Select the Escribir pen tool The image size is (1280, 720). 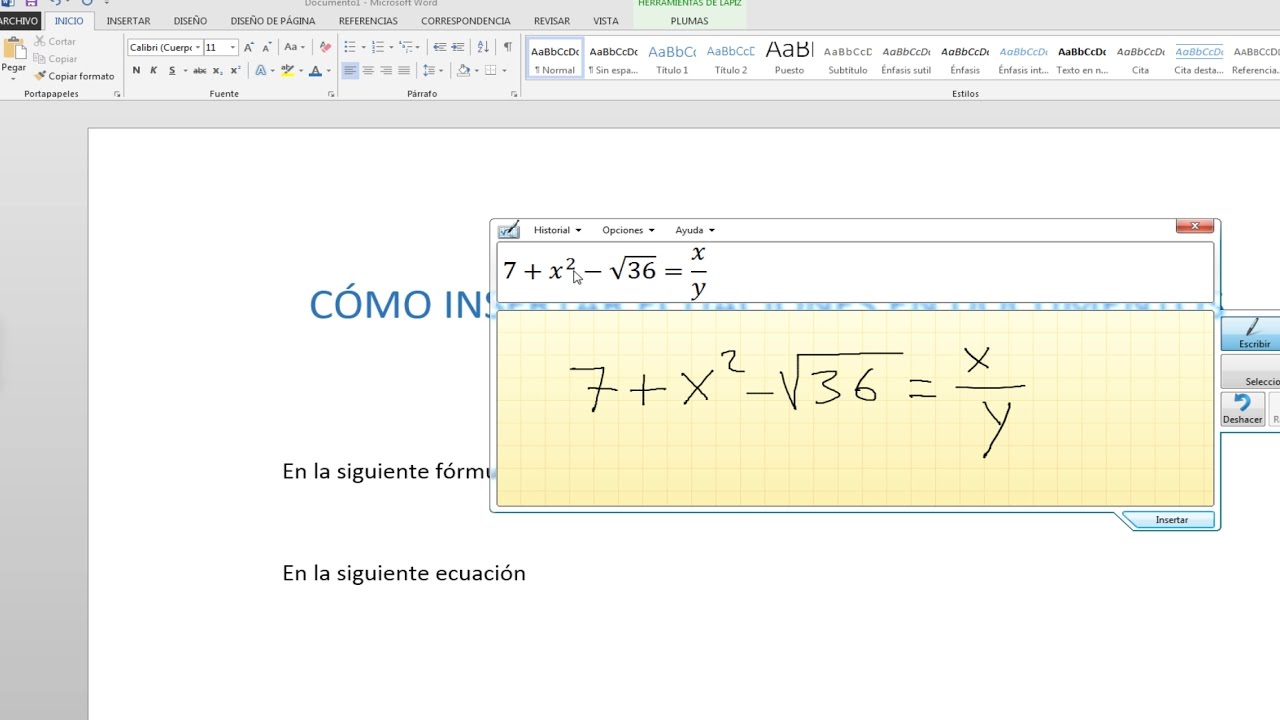[1253, 334]
